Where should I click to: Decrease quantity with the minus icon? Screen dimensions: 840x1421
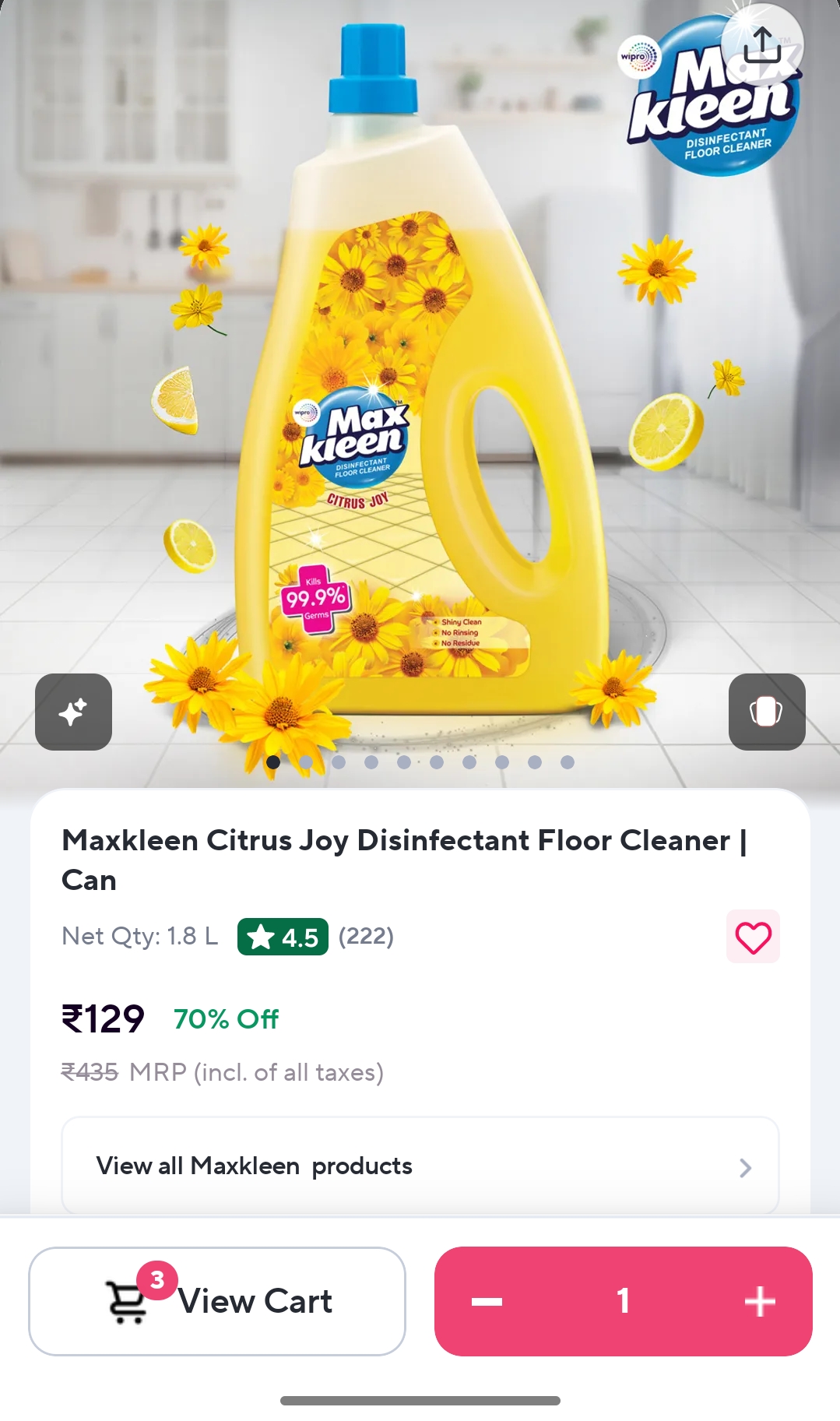[487, 1301]
